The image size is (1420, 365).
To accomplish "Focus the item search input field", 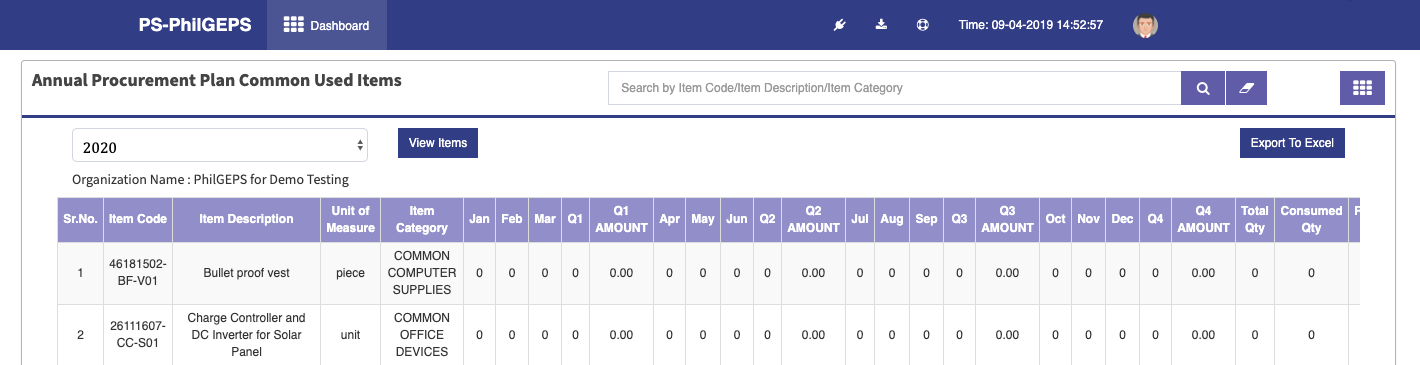I will pos(895,88).
